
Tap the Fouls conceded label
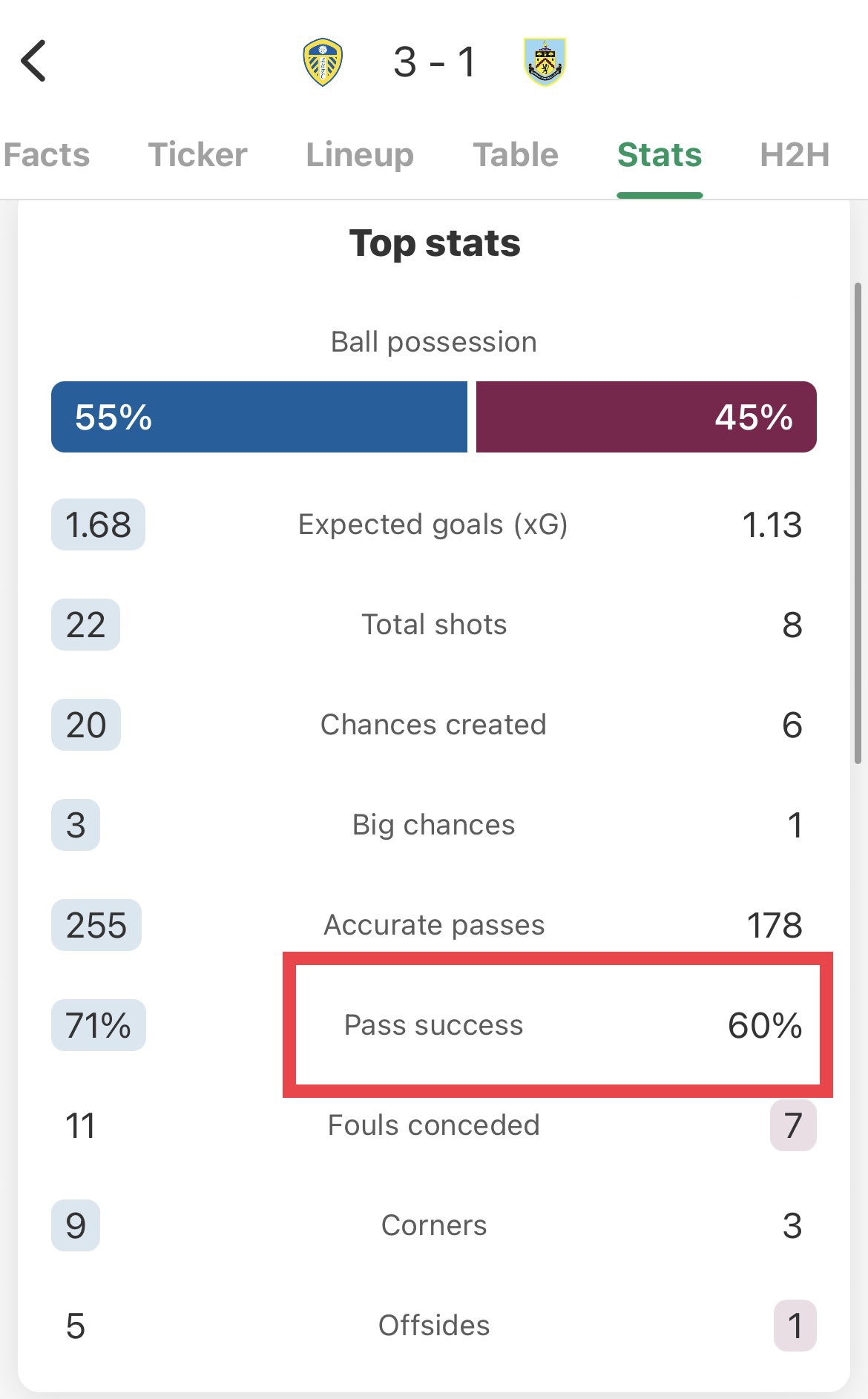coord(433,1125)
